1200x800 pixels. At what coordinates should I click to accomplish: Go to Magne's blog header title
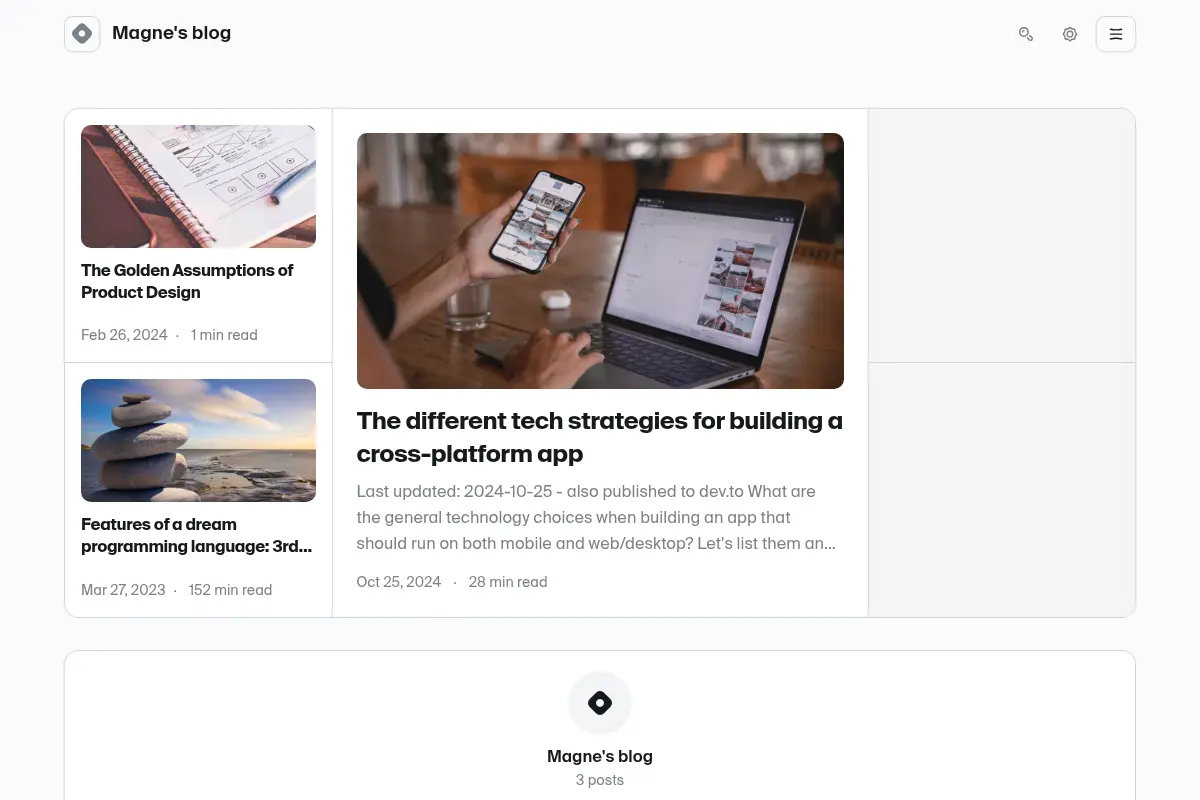171,33
